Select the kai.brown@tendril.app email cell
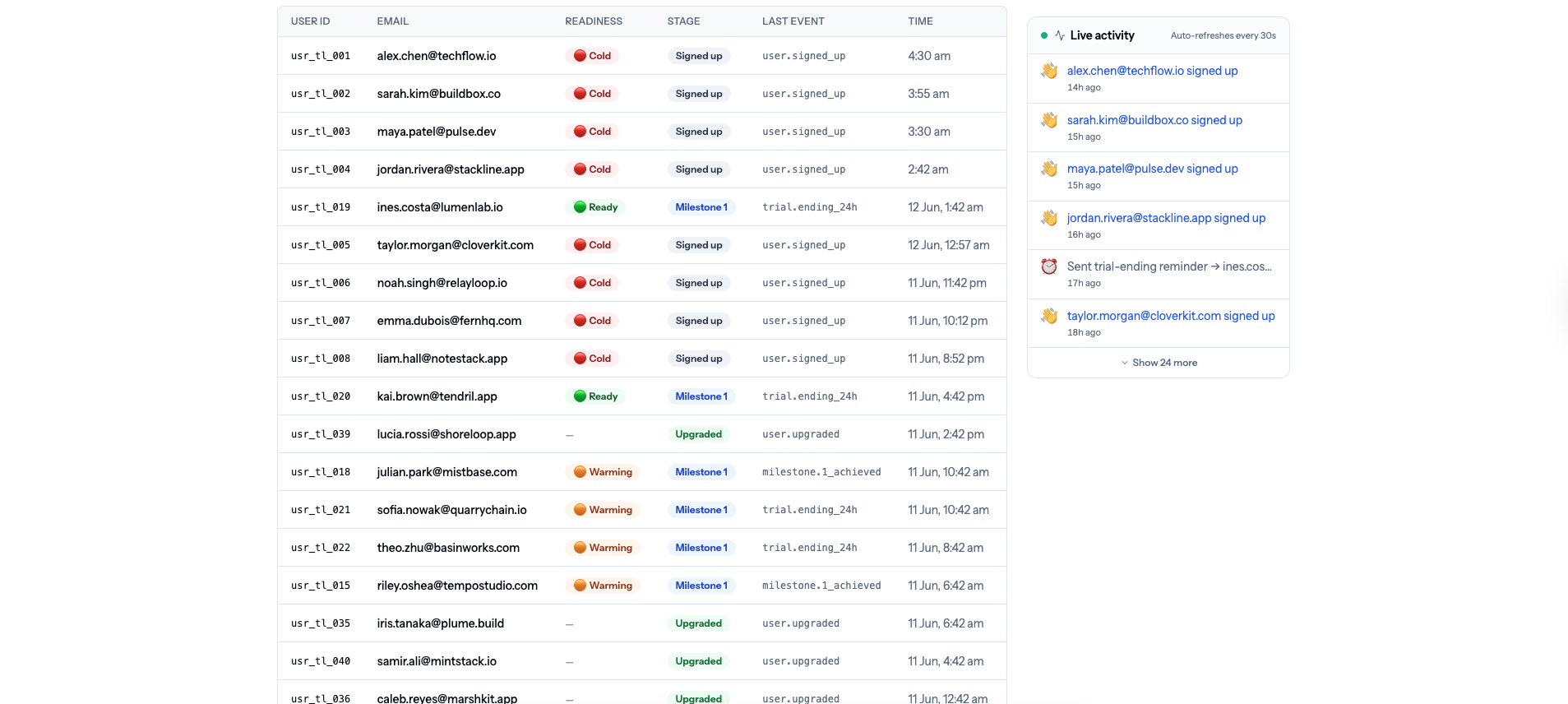This screenshot has width=1568, height=704. [437, 396]
